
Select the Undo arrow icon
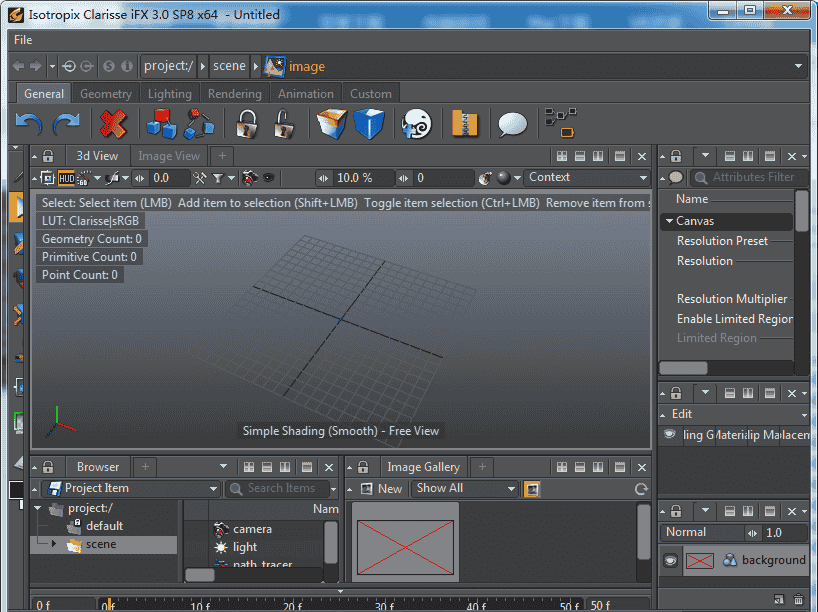click(x=30, y=123)
